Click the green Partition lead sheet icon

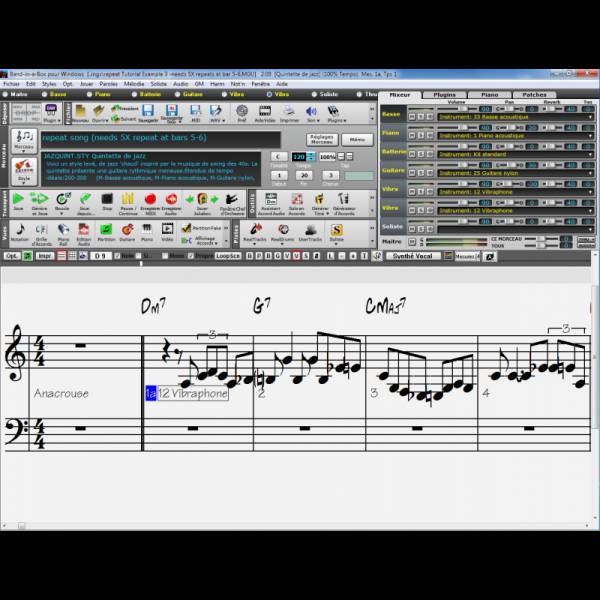click(106, 233)
